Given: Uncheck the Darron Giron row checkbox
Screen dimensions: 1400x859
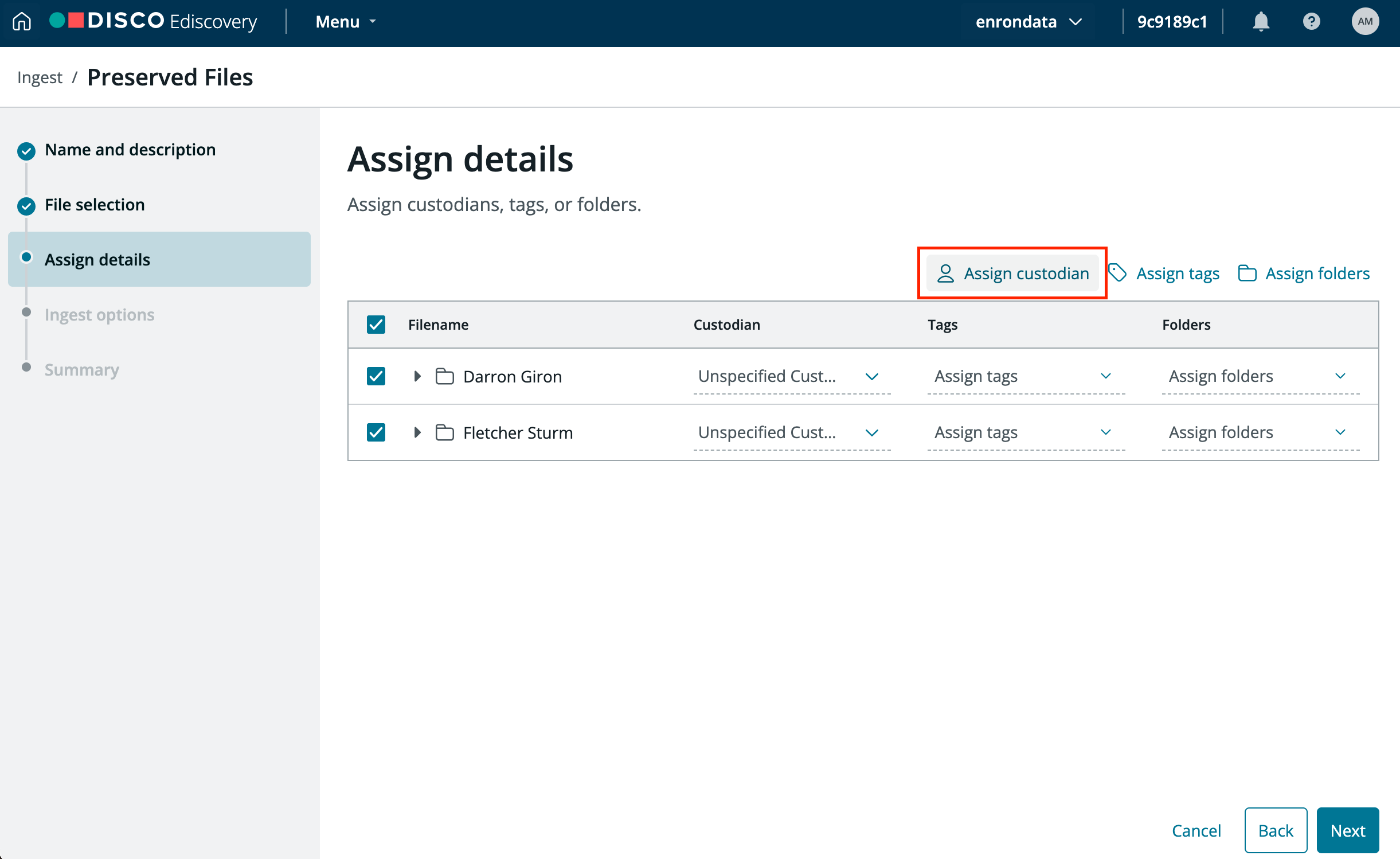Looking at the screenshot, I should (x=376, y=376).
